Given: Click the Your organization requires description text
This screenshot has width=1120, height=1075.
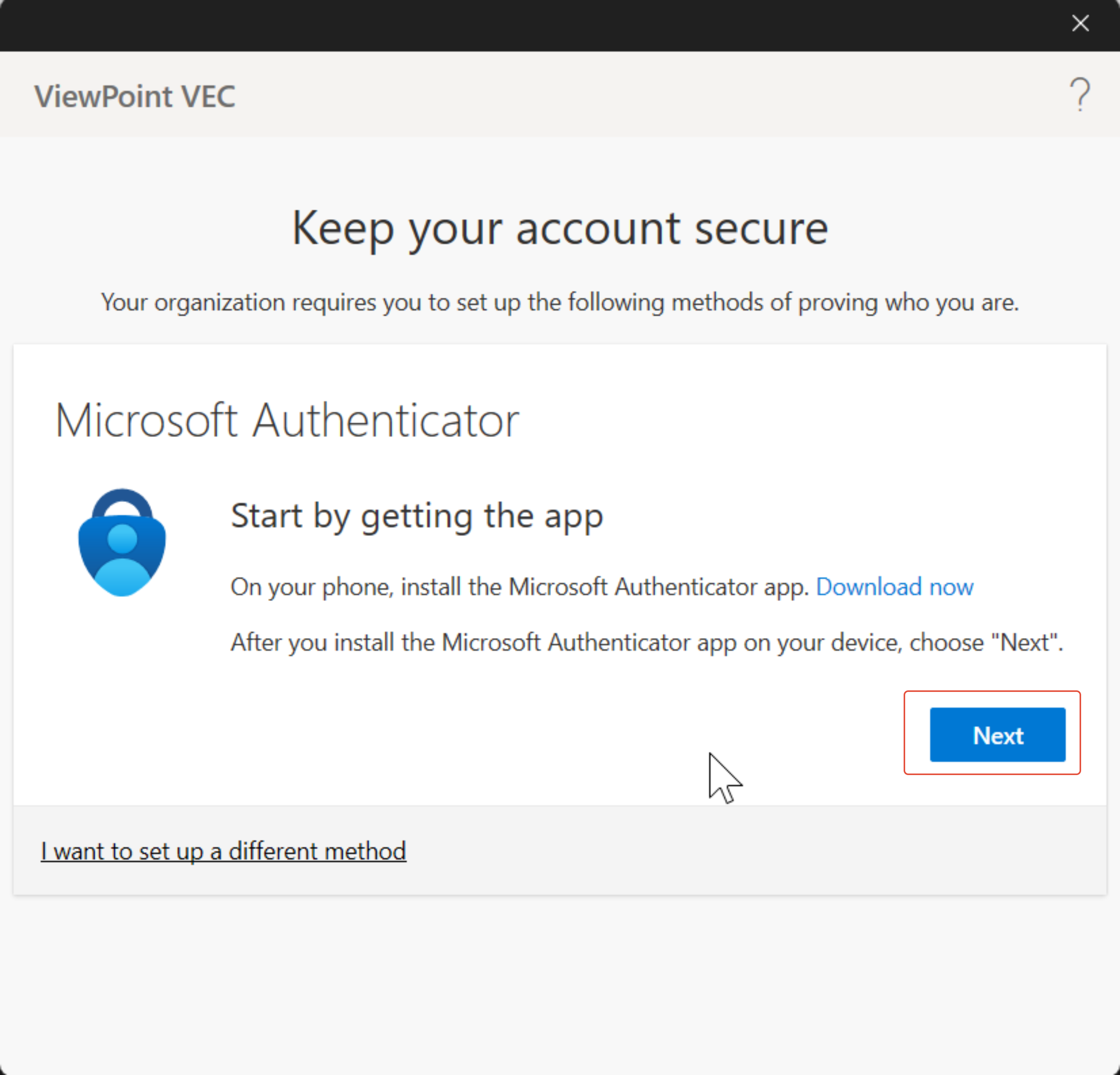Looking at the screenshot, I should click(x=559, y=302).
